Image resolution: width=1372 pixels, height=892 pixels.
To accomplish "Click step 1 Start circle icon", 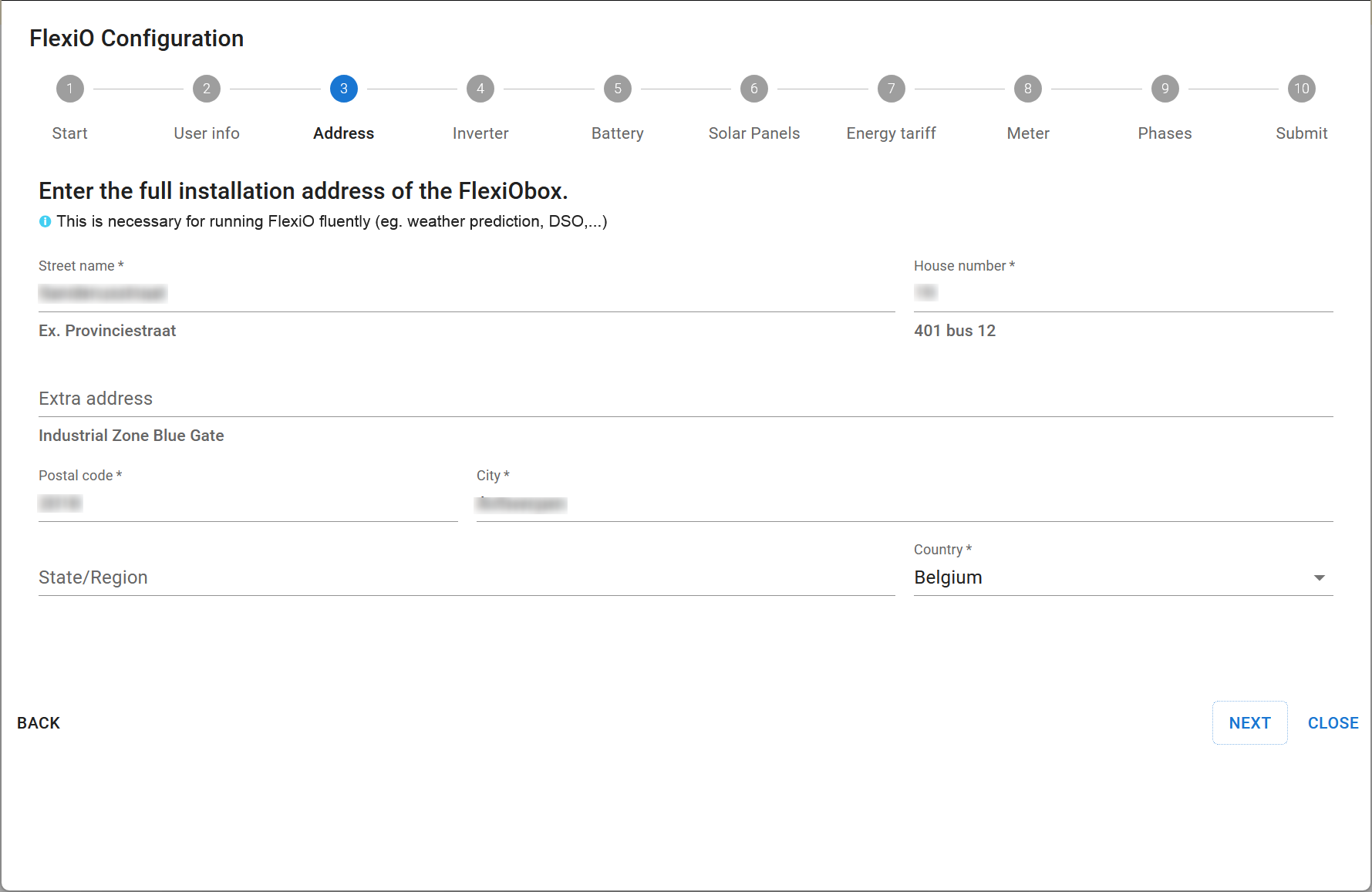I will click(69, 89).
